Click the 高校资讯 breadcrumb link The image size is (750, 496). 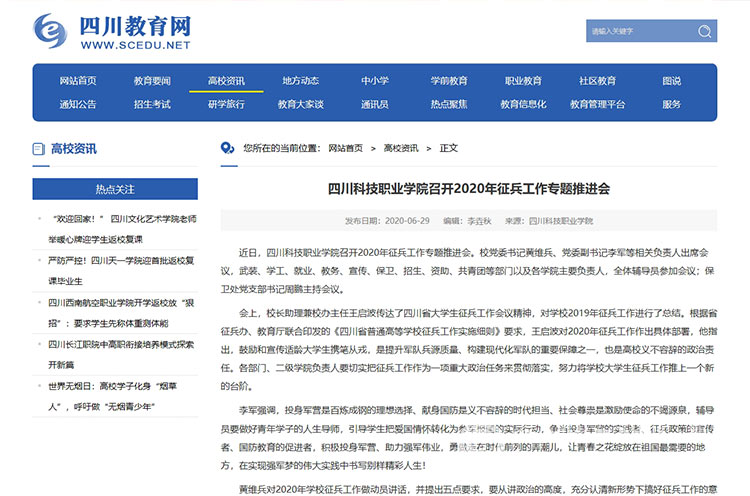401,148
